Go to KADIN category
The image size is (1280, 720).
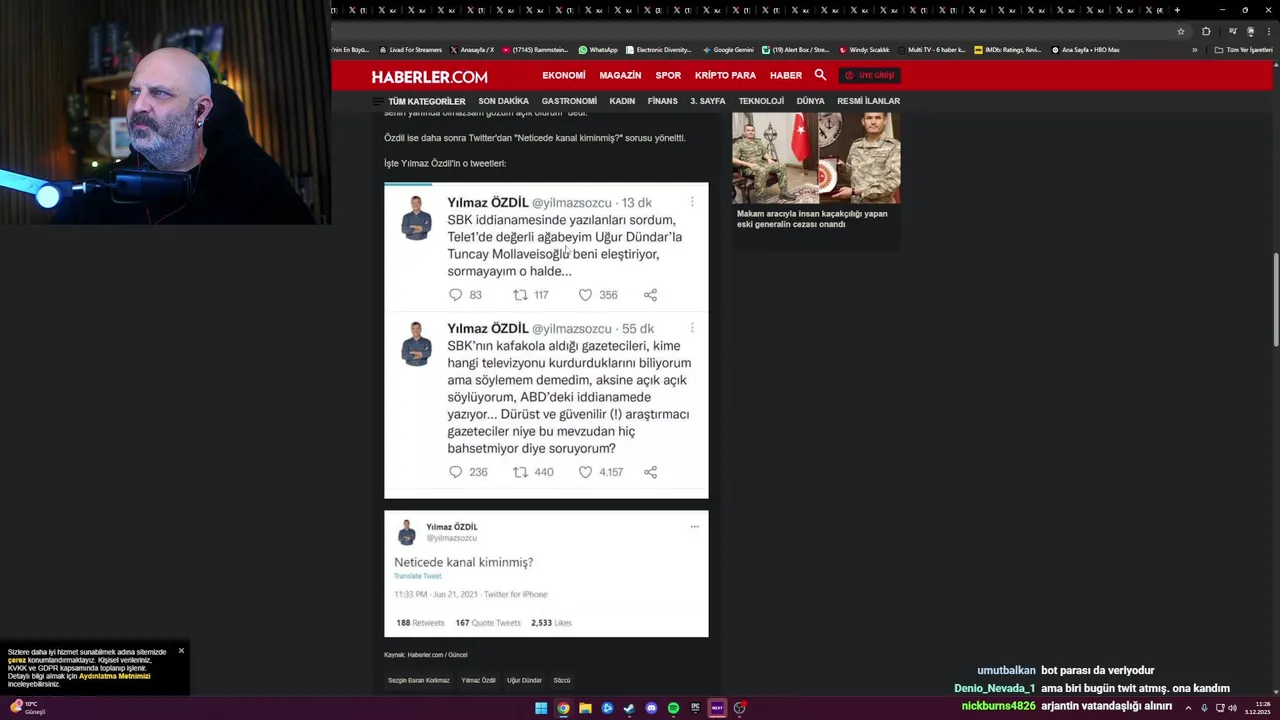tap(622, 101)
